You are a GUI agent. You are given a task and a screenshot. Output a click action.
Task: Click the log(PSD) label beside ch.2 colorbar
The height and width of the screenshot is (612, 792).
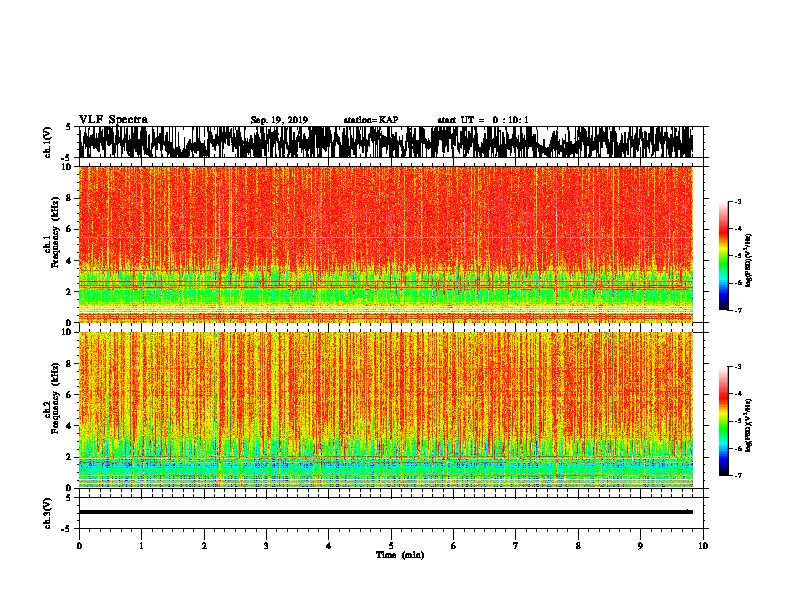[x=749, y=425]
